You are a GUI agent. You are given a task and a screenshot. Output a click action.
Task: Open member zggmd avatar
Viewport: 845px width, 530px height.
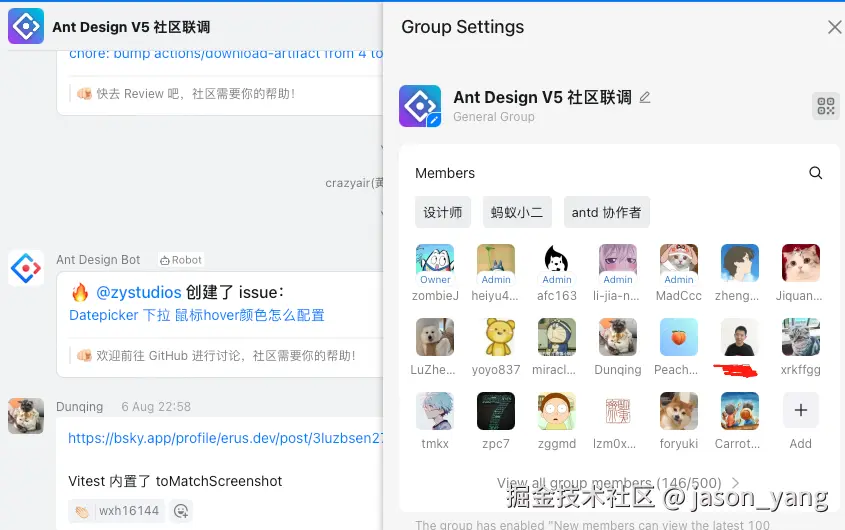coord(557,411)
